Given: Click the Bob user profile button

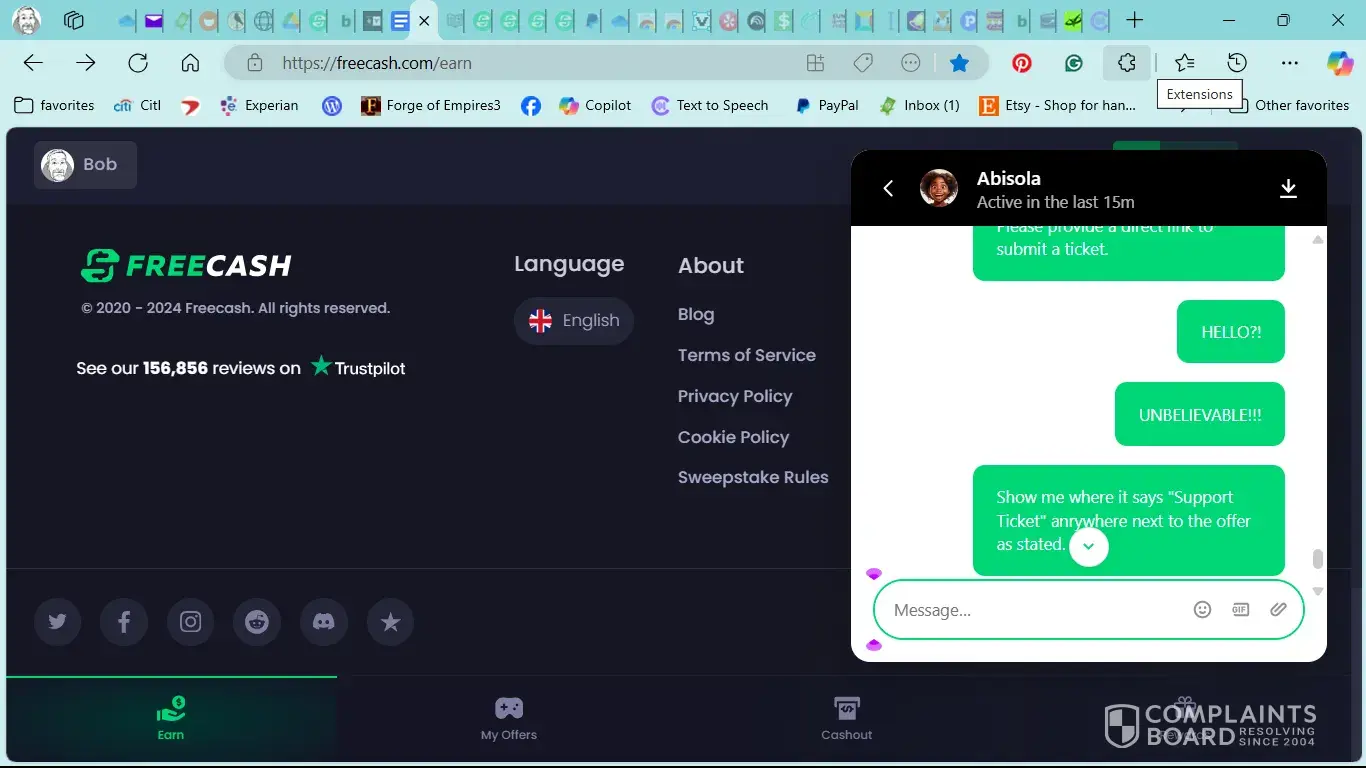Looking at the screenshot, I should [85, 165].
